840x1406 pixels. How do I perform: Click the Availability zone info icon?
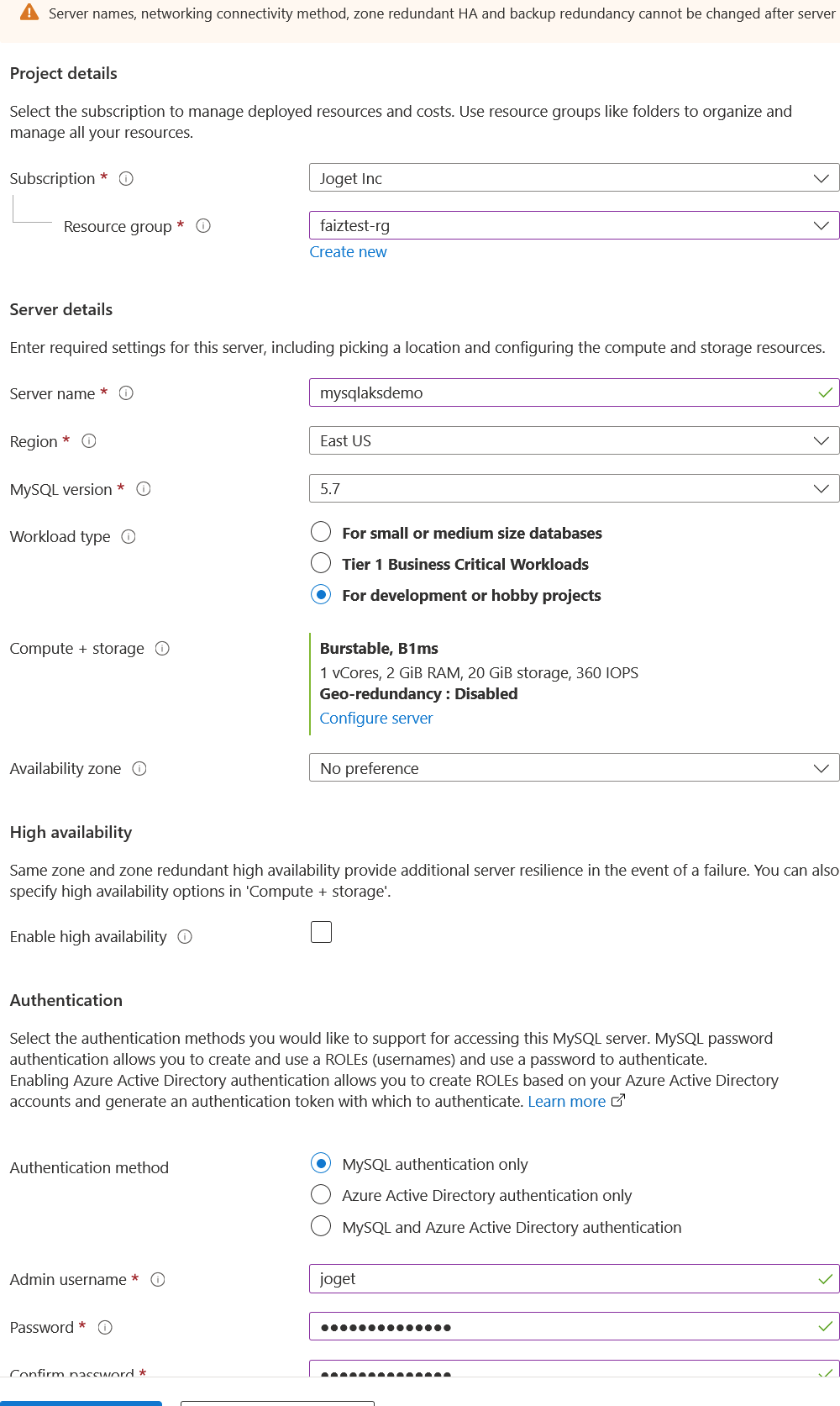[139, 769]
